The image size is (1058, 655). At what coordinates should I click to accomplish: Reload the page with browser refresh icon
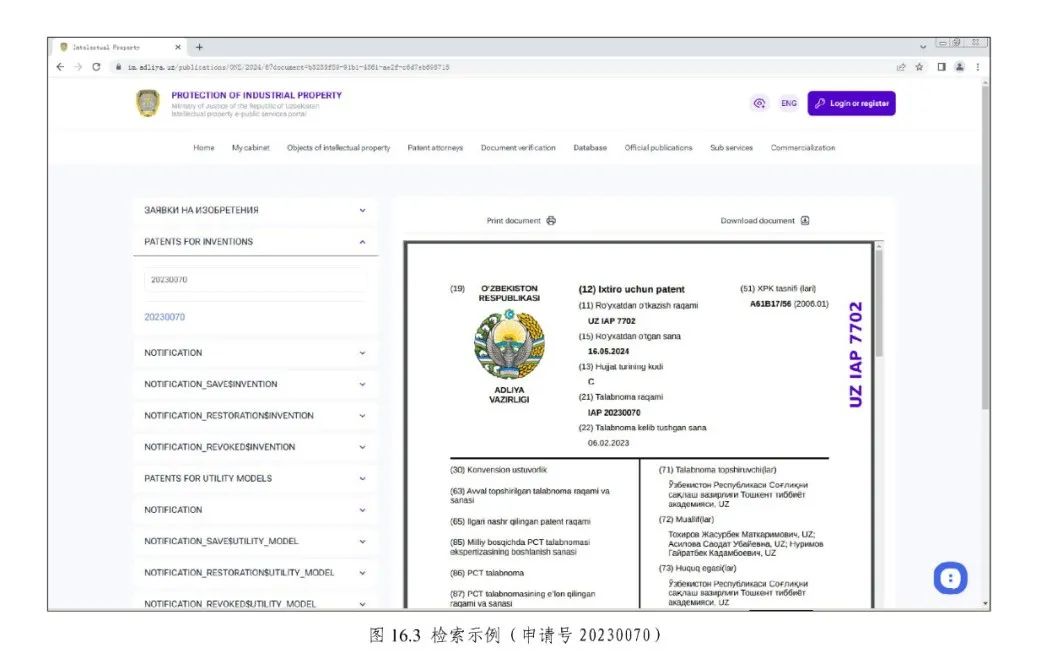click(96, 67)
